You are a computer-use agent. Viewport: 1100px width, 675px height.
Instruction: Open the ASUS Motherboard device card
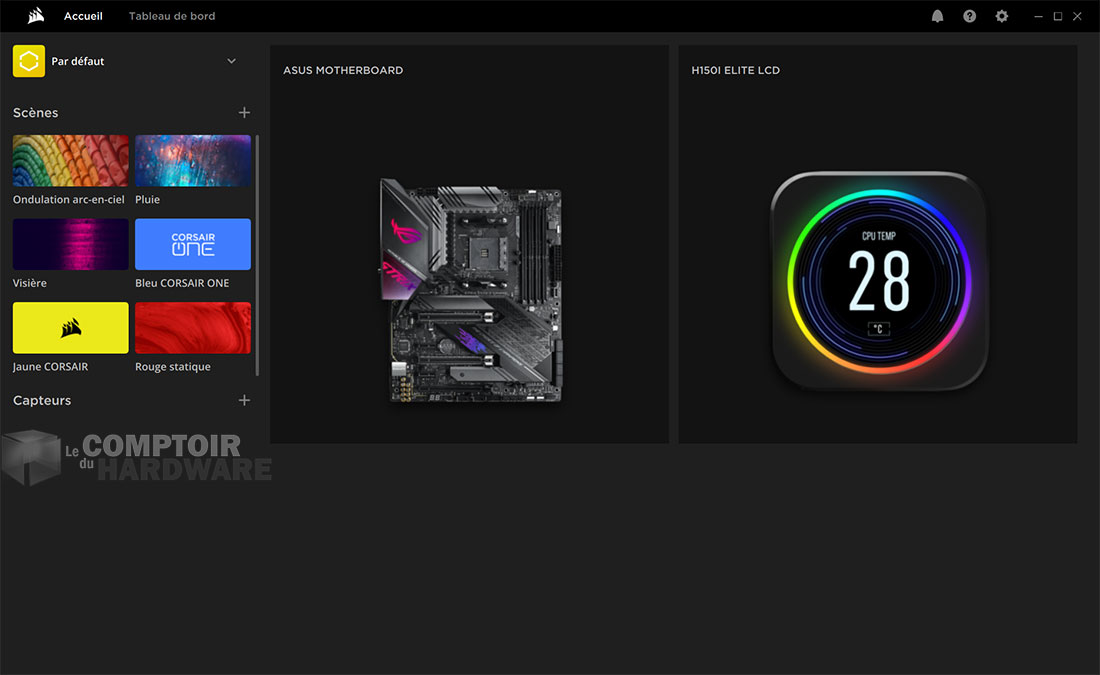pos(469,244)
